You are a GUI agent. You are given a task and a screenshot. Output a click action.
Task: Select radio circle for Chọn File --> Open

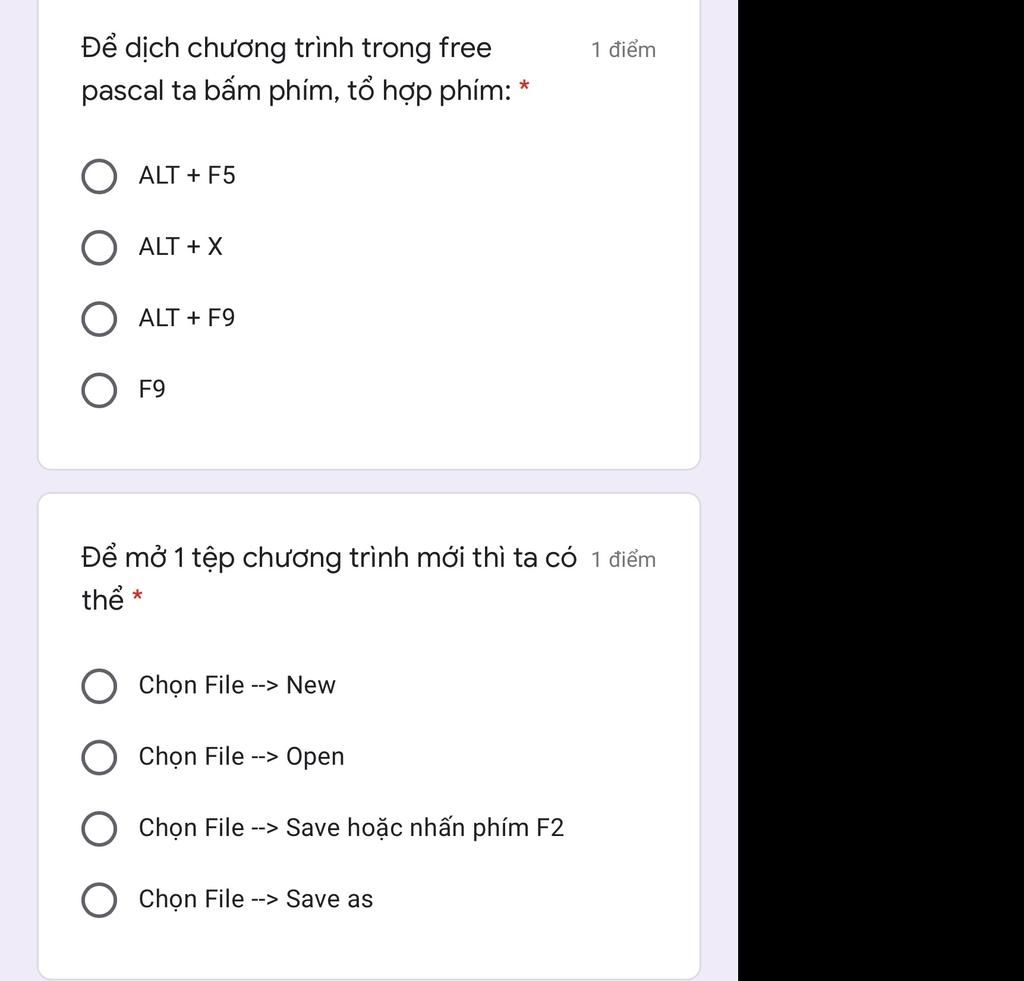[99, 757]
